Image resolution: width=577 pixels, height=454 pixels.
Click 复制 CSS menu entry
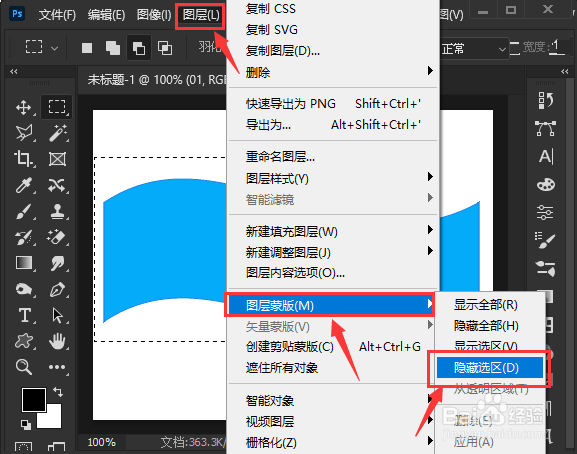[x=333, y=8]
